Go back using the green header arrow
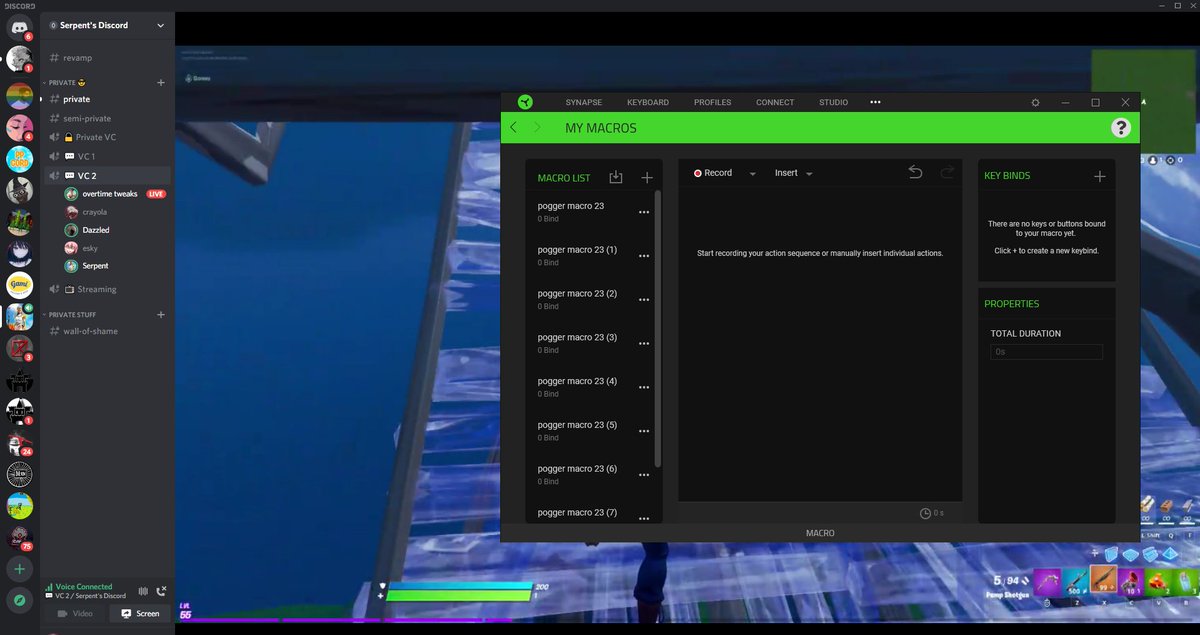The image size is (1200, 635). (x=514, y=127)
